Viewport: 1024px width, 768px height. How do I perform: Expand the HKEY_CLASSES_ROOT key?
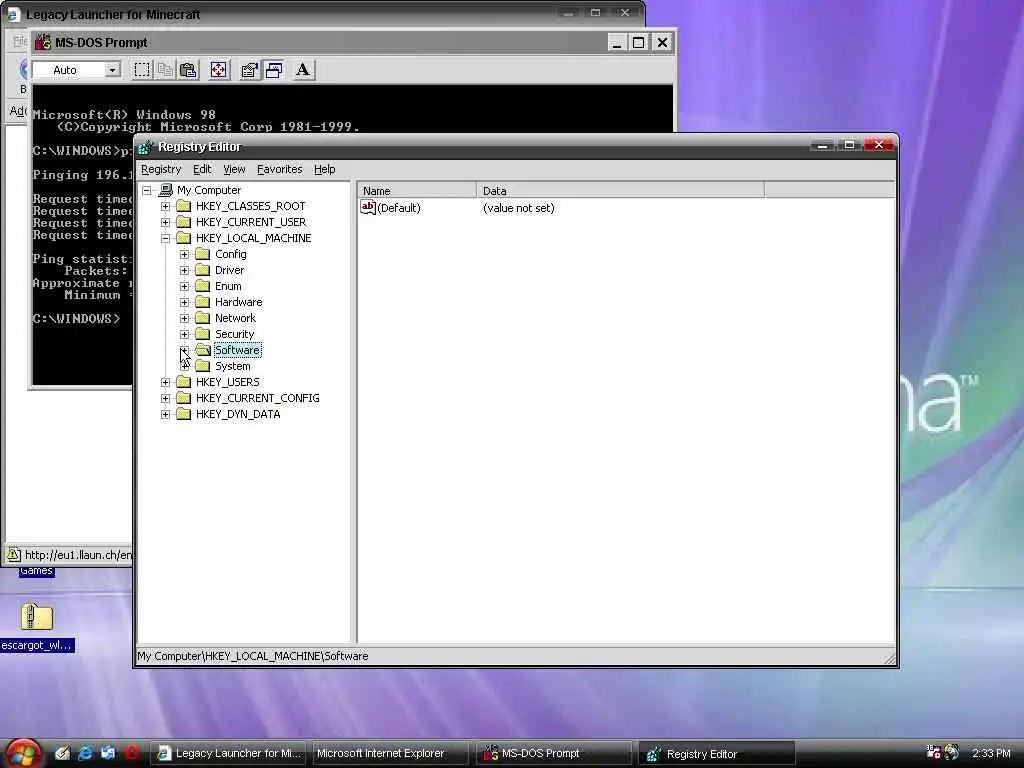point(165,206)
